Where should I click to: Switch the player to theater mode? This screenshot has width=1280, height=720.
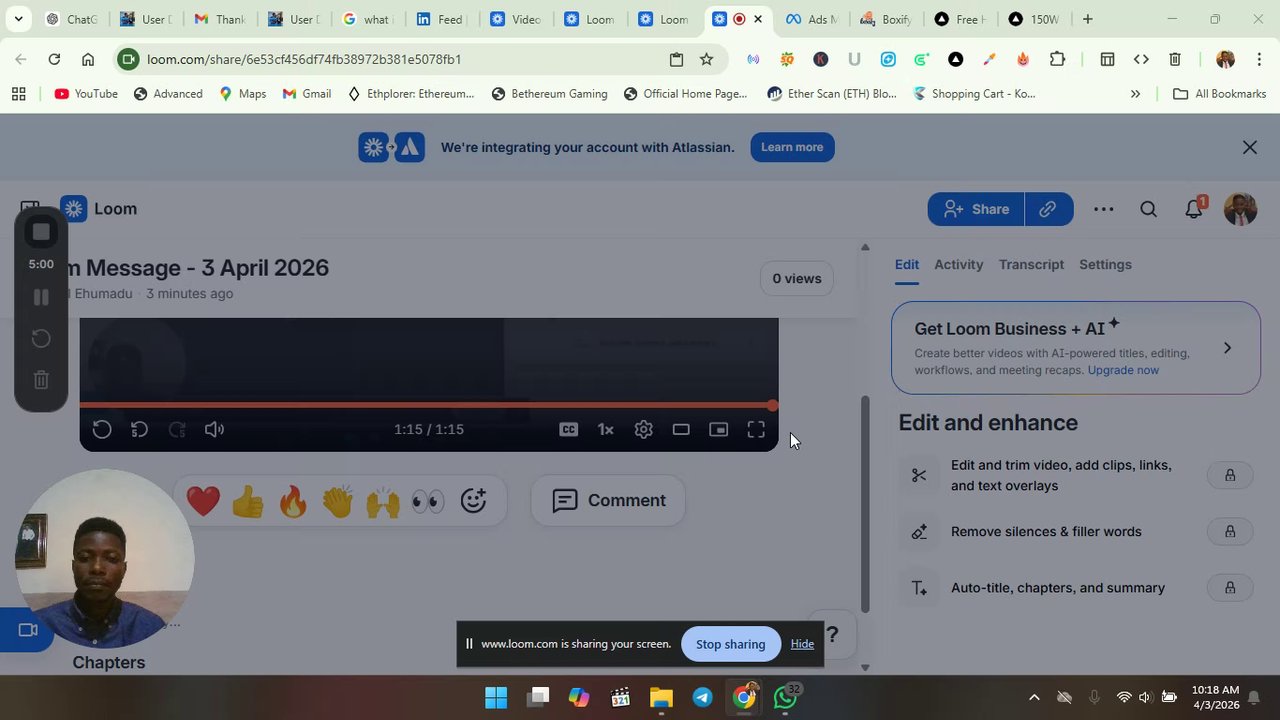pyautogui.click(x=681, y=429)
